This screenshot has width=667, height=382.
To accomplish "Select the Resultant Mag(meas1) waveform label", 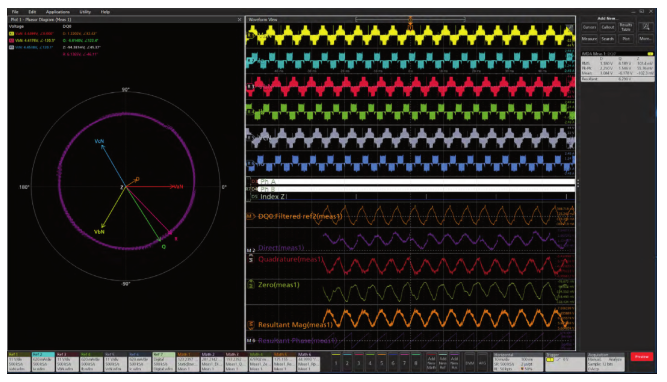I will [x=295, y=325].
